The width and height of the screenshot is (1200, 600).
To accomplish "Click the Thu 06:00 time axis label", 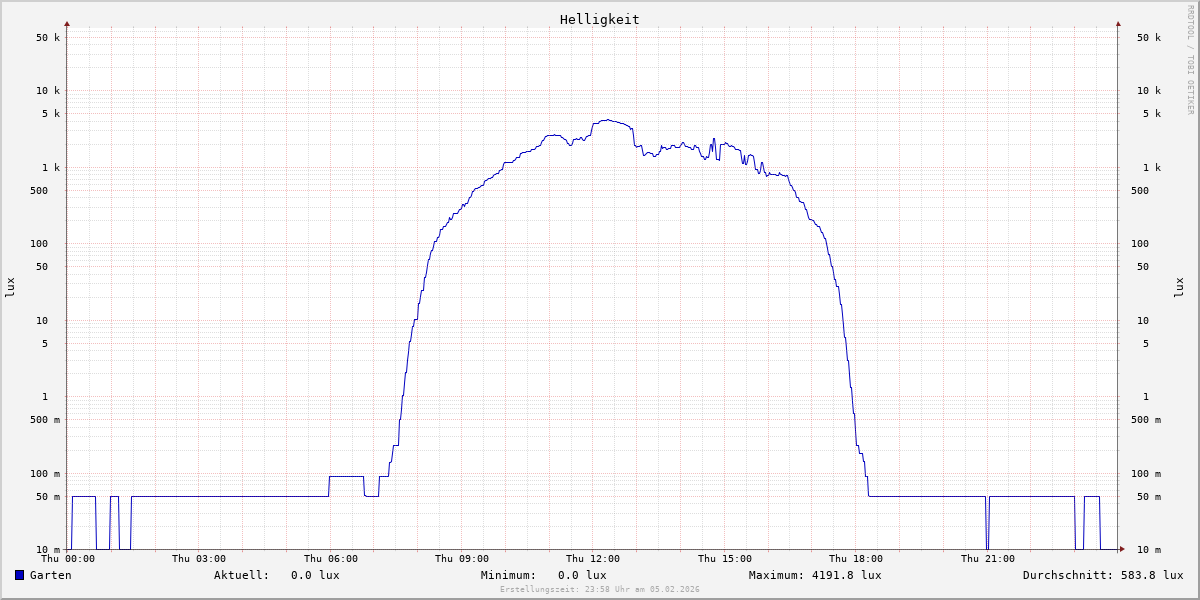I will point(331,559).
